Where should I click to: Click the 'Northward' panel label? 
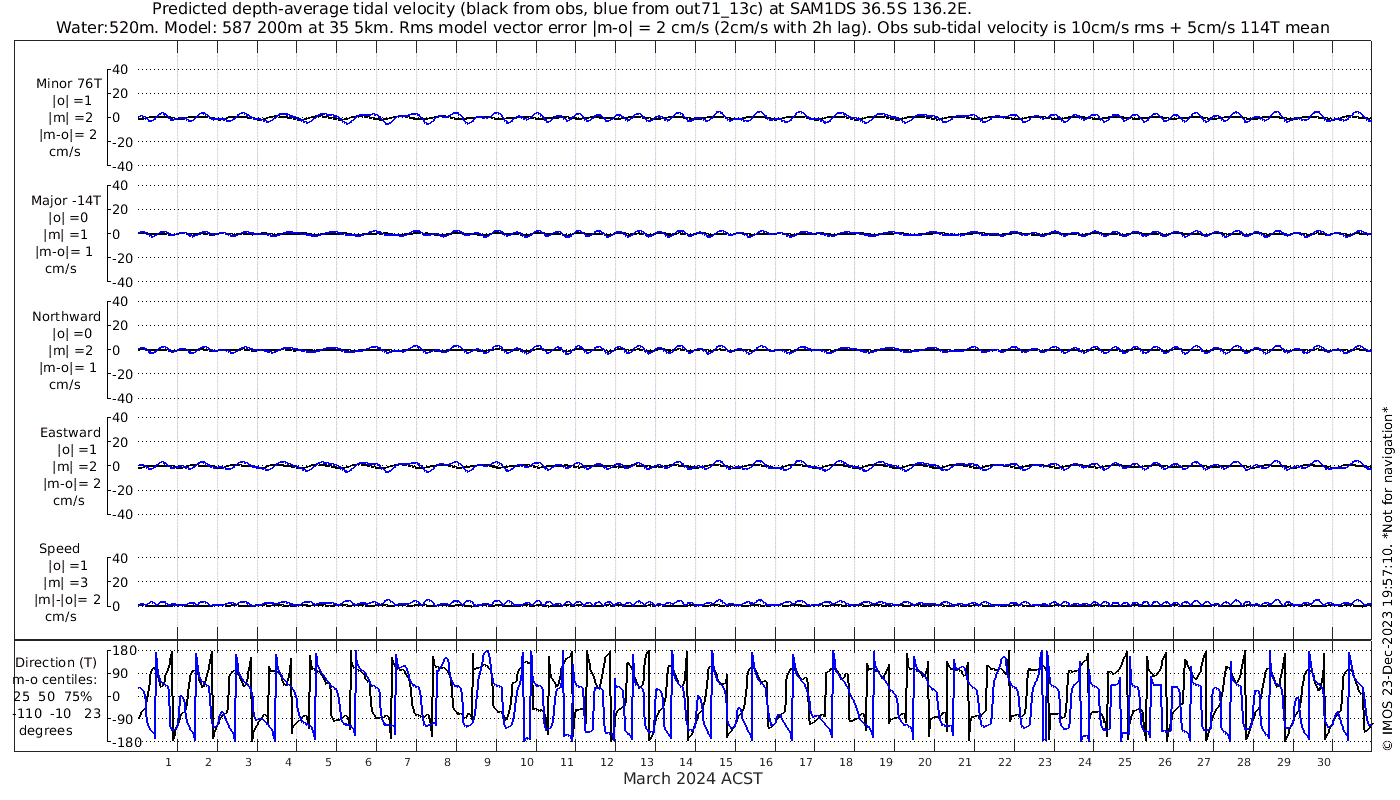point(67,317)
